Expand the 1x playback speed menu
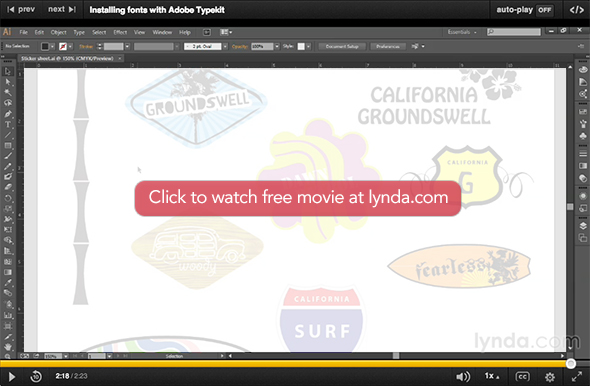 [x=492, y=376]
